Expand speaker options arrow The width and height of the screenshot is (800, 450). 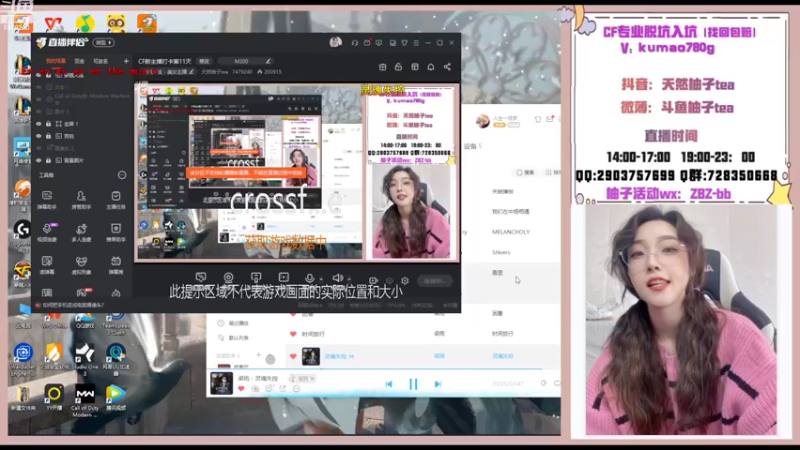click(x=349, y=279)
